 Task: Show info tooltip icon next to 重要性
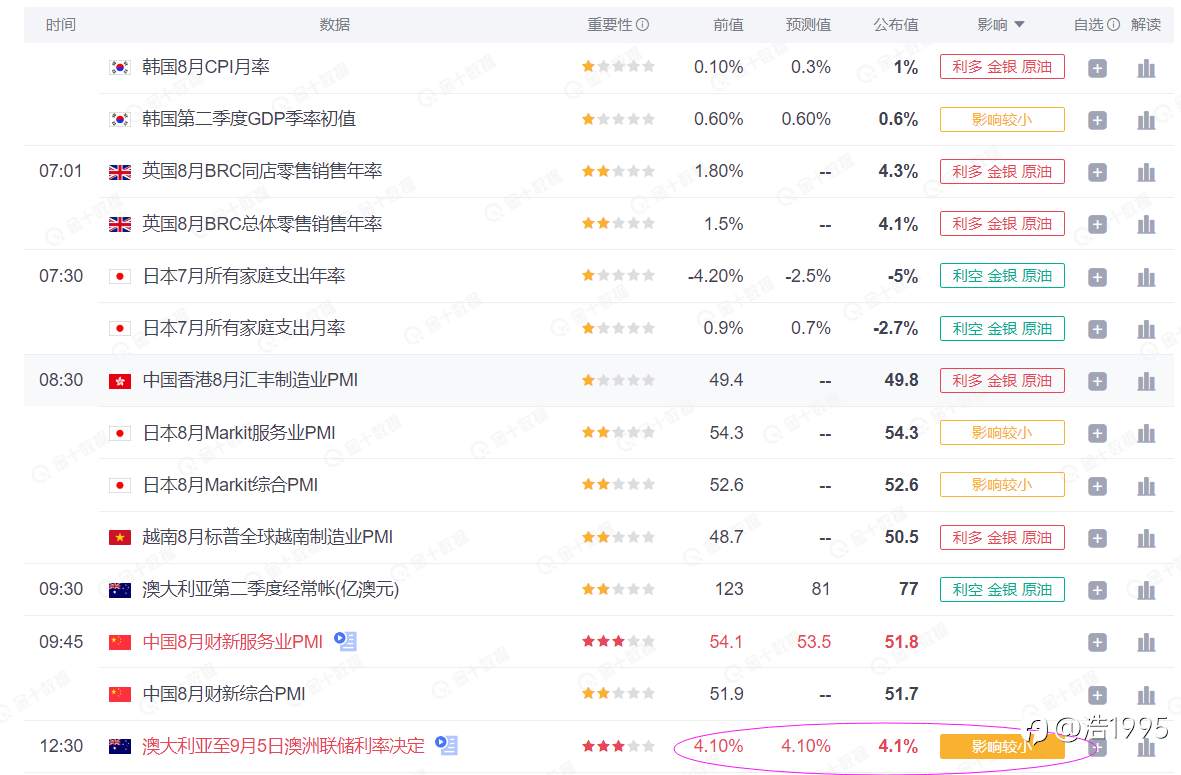[x=642, y=24]
